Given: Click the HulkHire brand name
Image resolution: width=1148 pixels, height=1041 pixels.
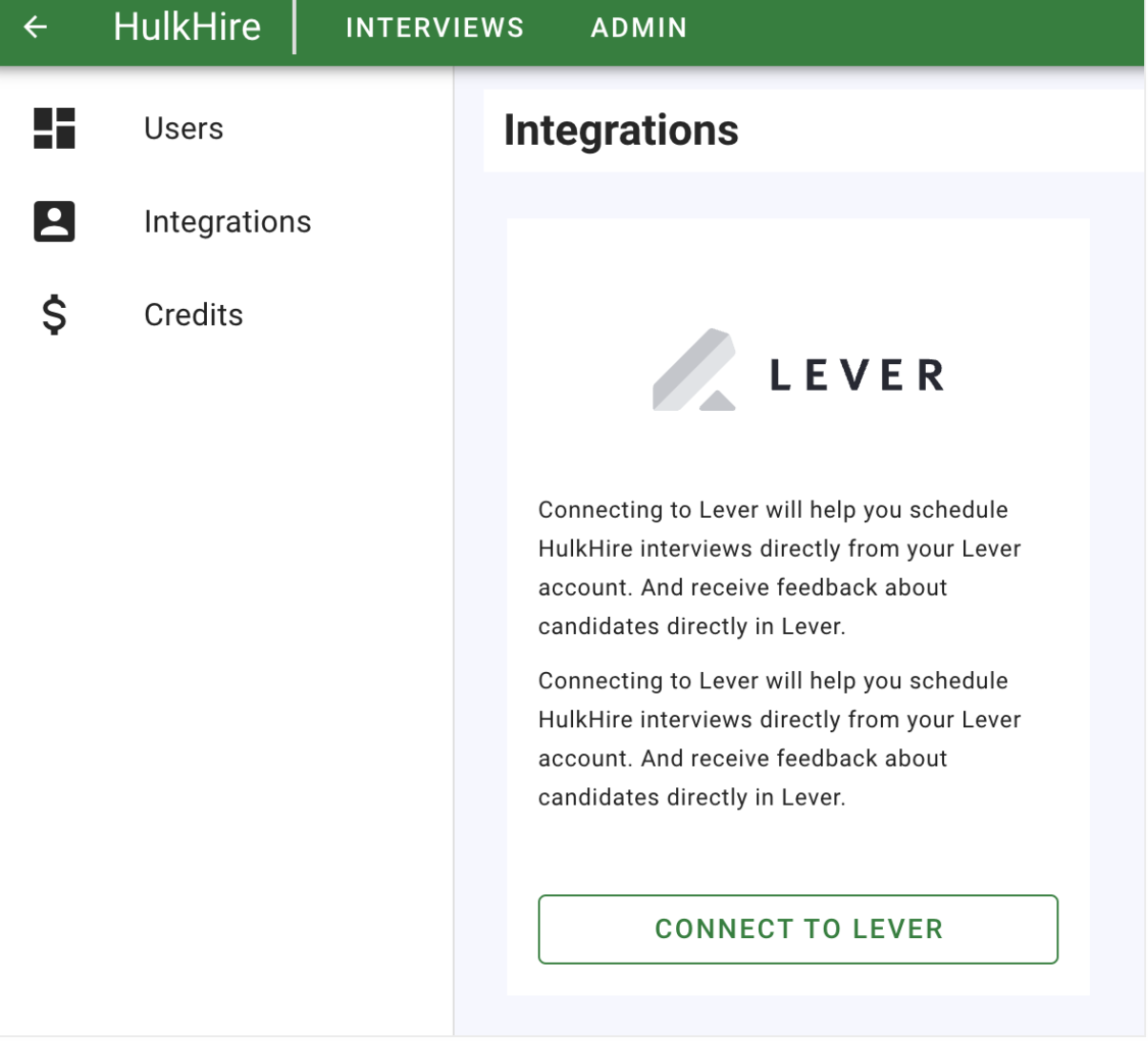Looking at the screenshot, I should coord(187,28).
